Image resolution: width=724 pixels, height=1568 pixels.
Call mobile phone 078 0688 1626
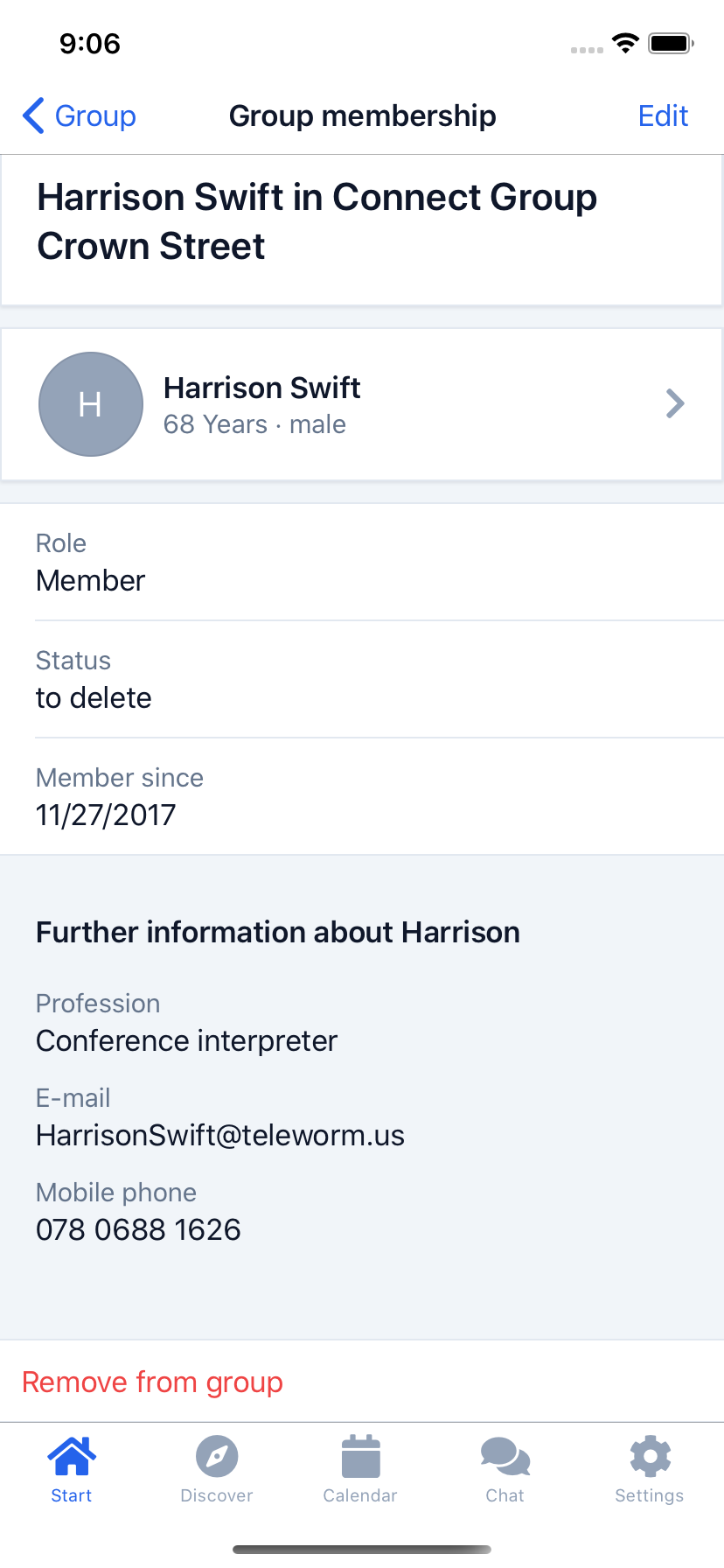click(x=138, y=1229)
